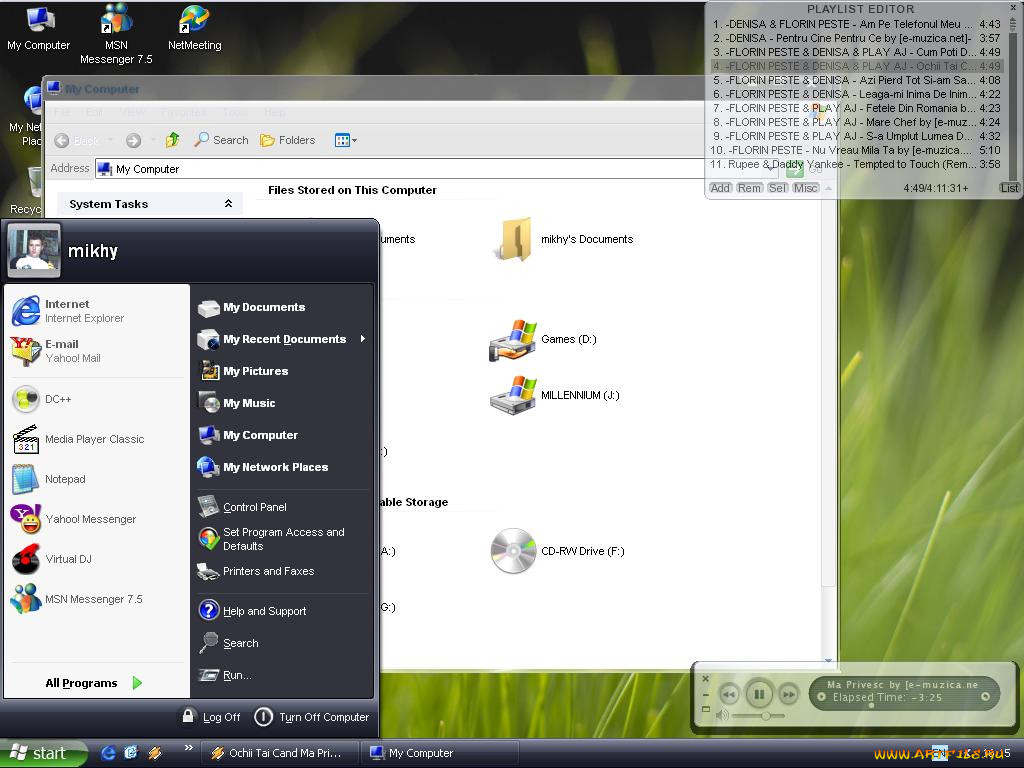Skip to previous track in player
This screenshot has height=768, width=1024.
point(729,694)
